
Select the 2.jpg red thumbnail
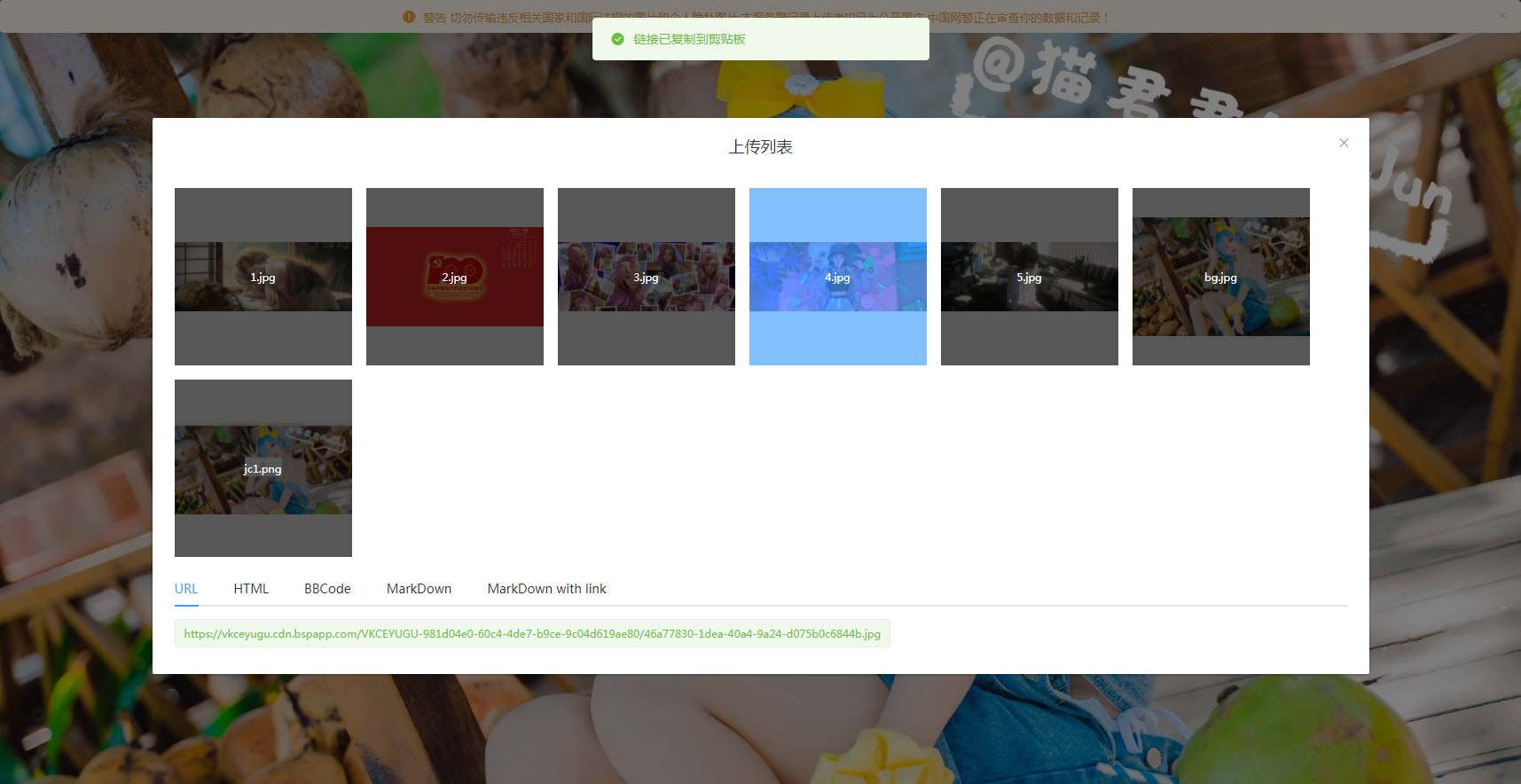click(455, 277)
